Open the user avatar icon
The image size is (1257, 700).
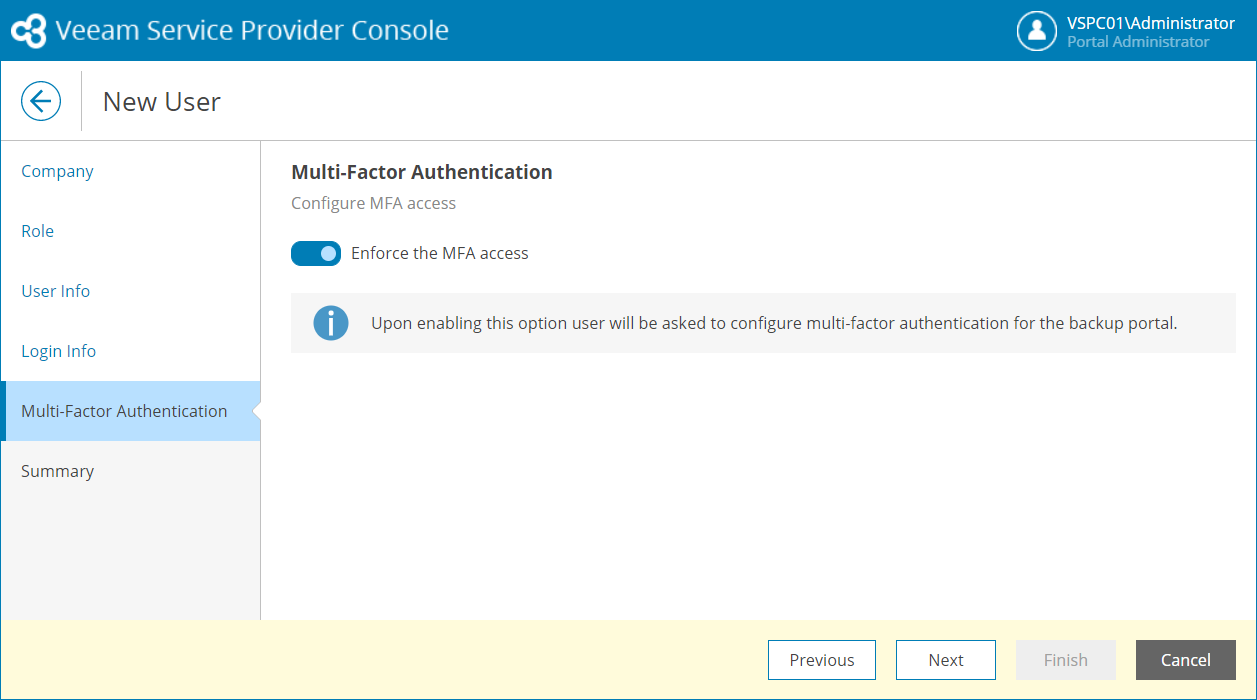(x=1037, y=30)
